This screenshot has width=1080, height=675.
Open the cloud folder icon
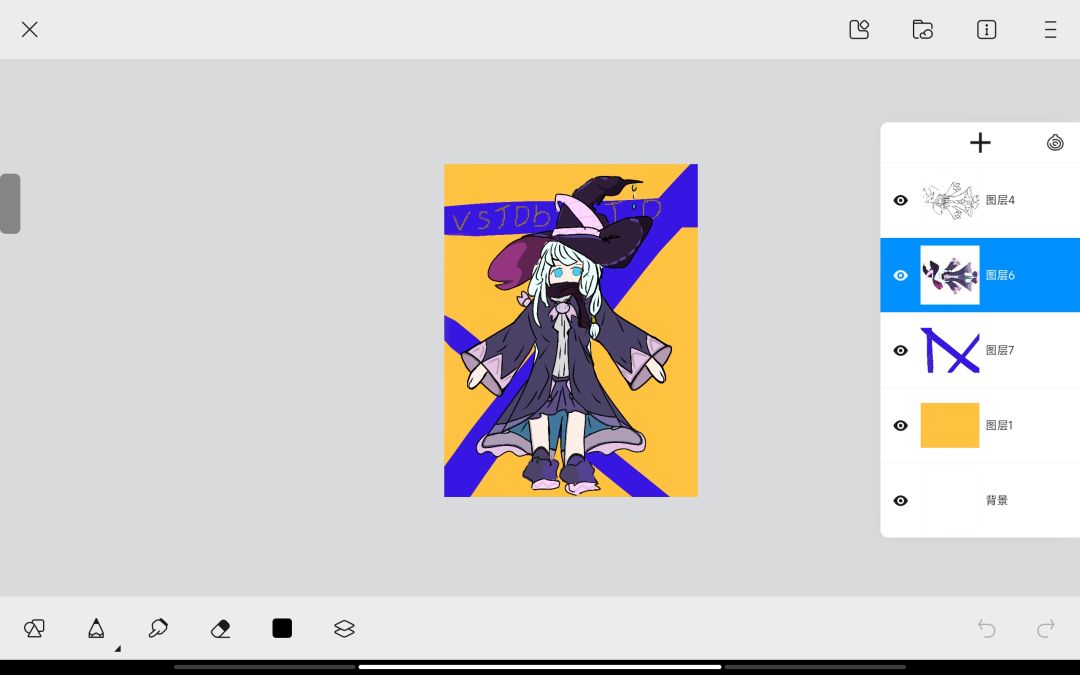[922, 30]
